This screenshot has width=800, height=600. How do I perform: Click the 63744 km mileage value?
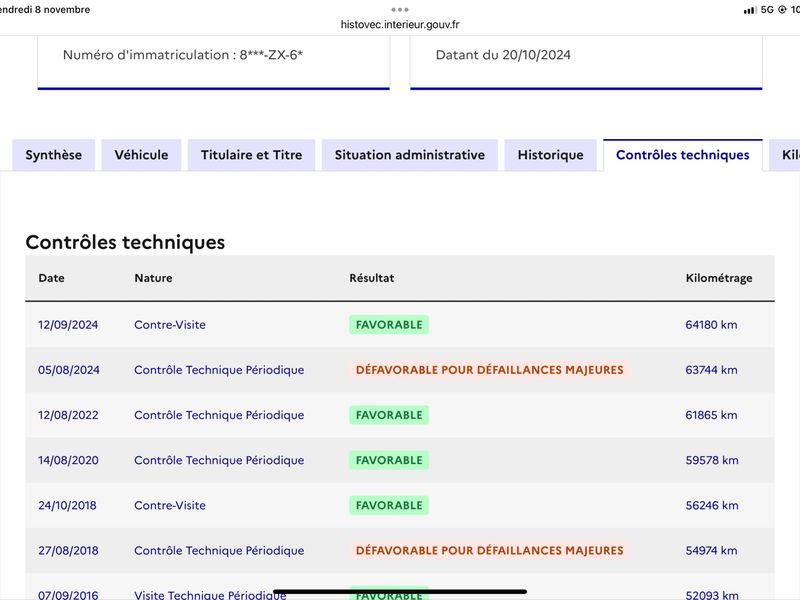(711, 370)
